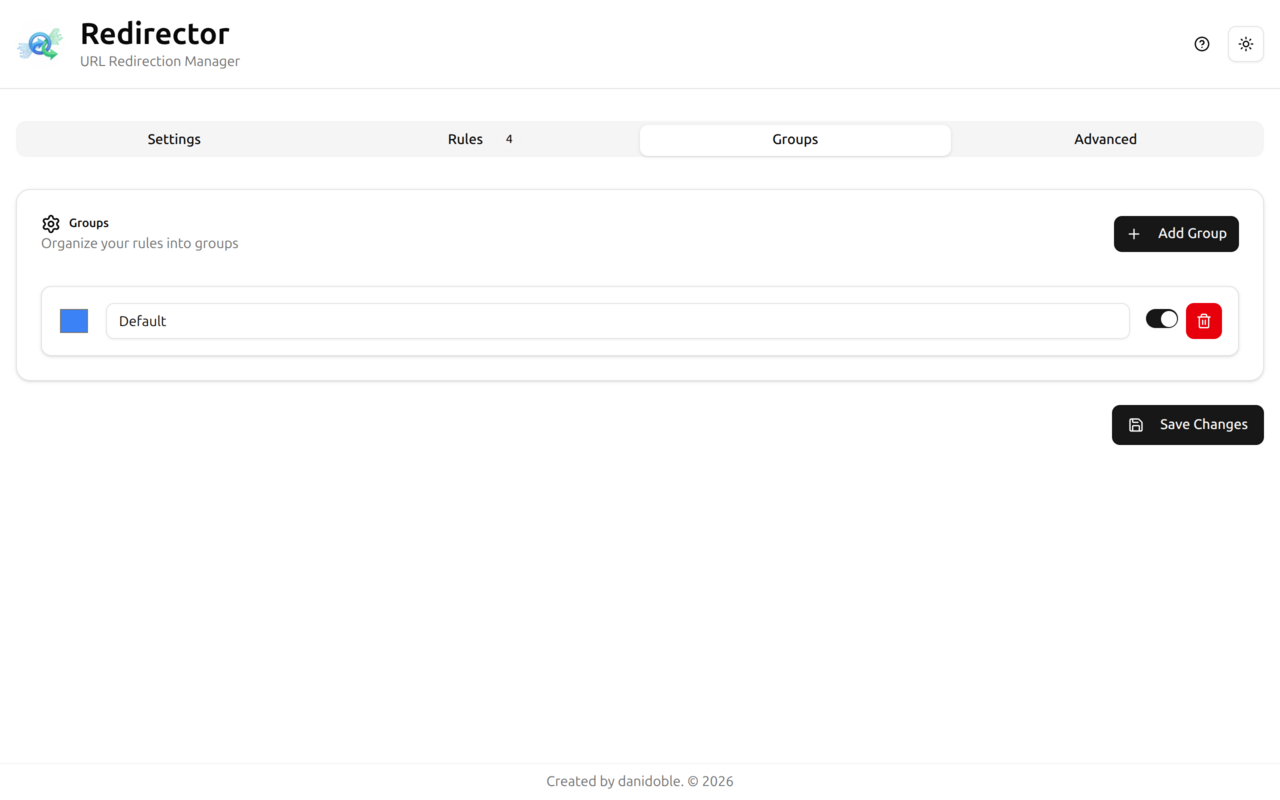Click inside the Default group name field
This screenshot has height=800, width=1280.
click(x=400, y=321)
